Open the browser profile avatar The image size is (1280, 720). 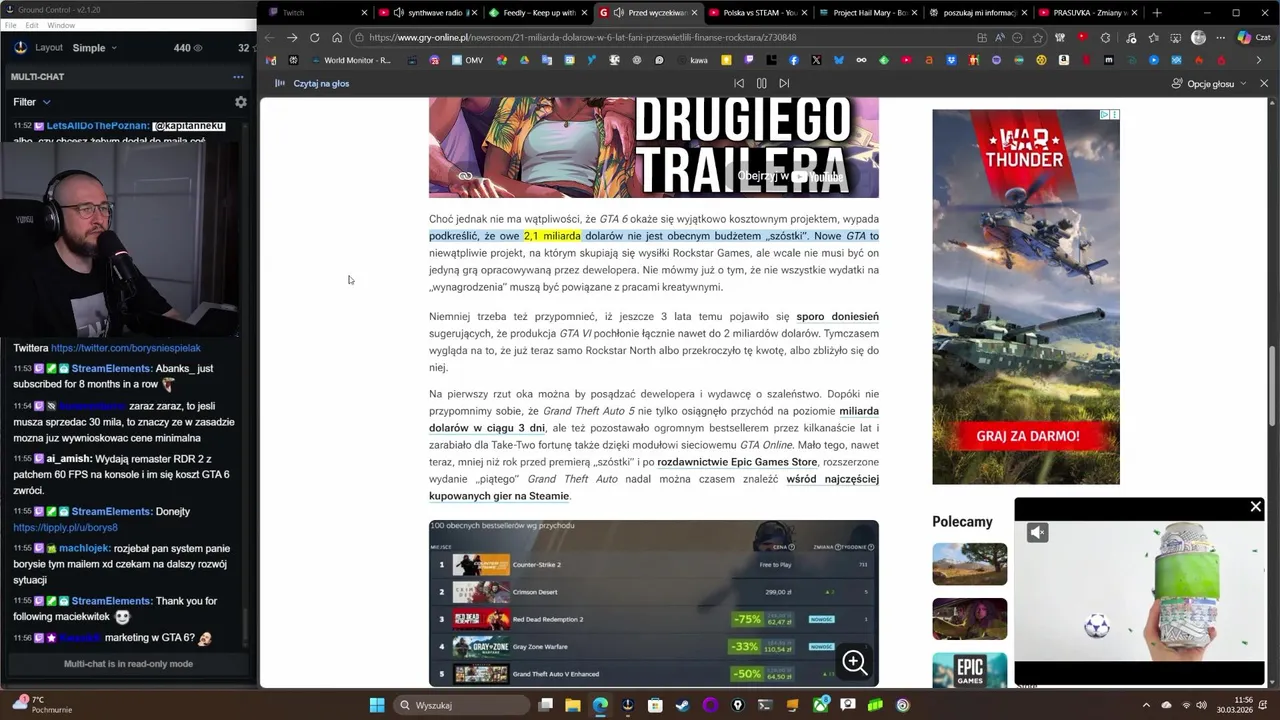(1198, 38)
